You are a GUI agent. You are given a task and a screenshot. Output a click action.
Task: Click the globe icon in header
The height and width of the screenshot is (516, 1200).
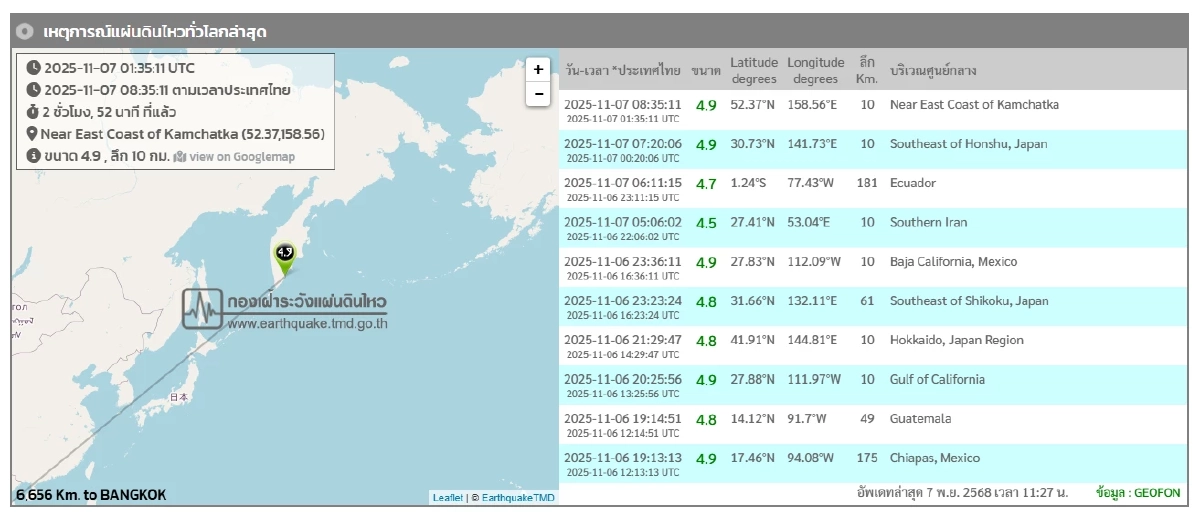(x=27, y=32)
